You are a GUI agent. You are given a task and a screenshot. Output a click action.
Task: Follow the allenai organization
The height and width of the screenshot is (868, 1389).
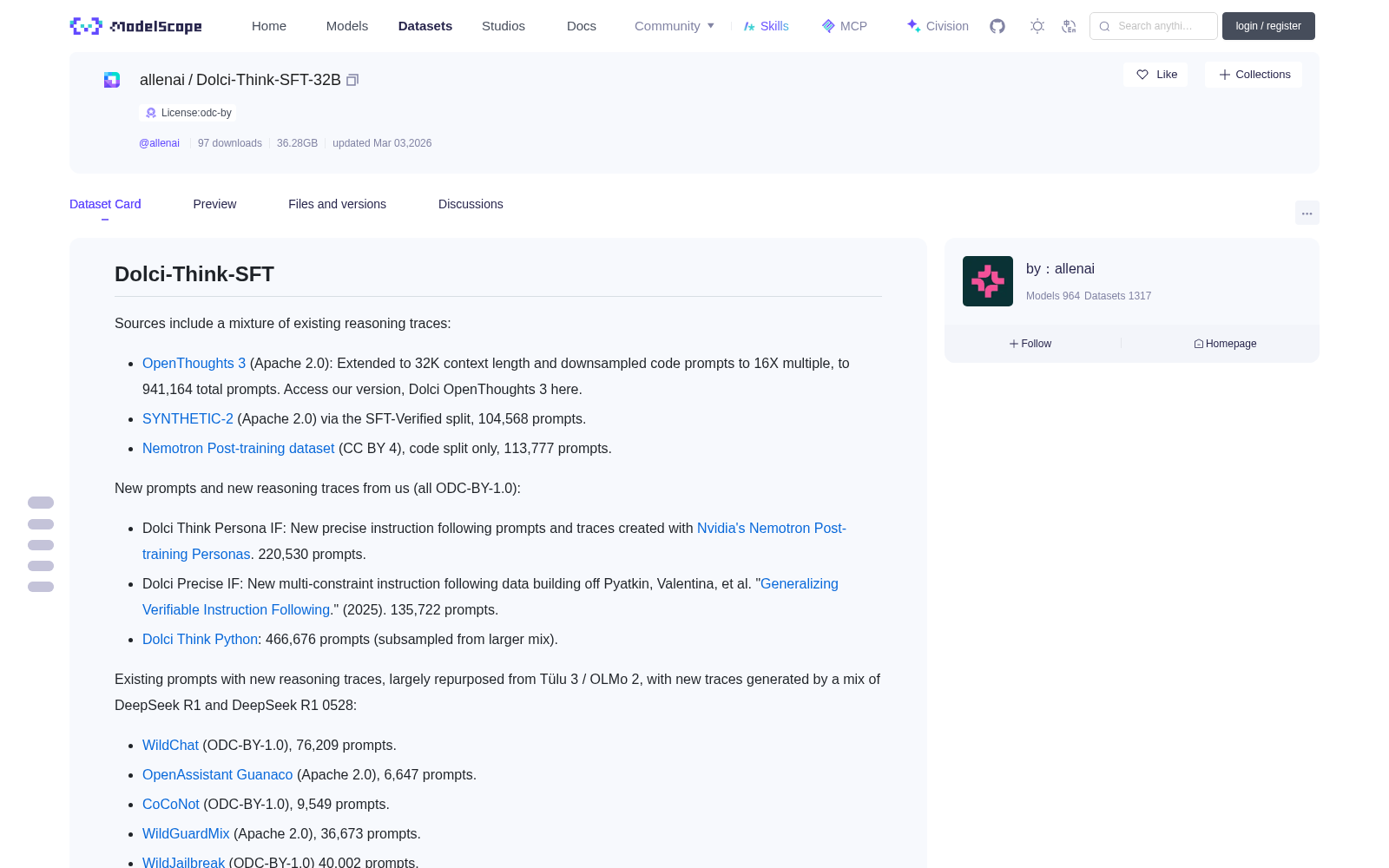point(1030,344)
